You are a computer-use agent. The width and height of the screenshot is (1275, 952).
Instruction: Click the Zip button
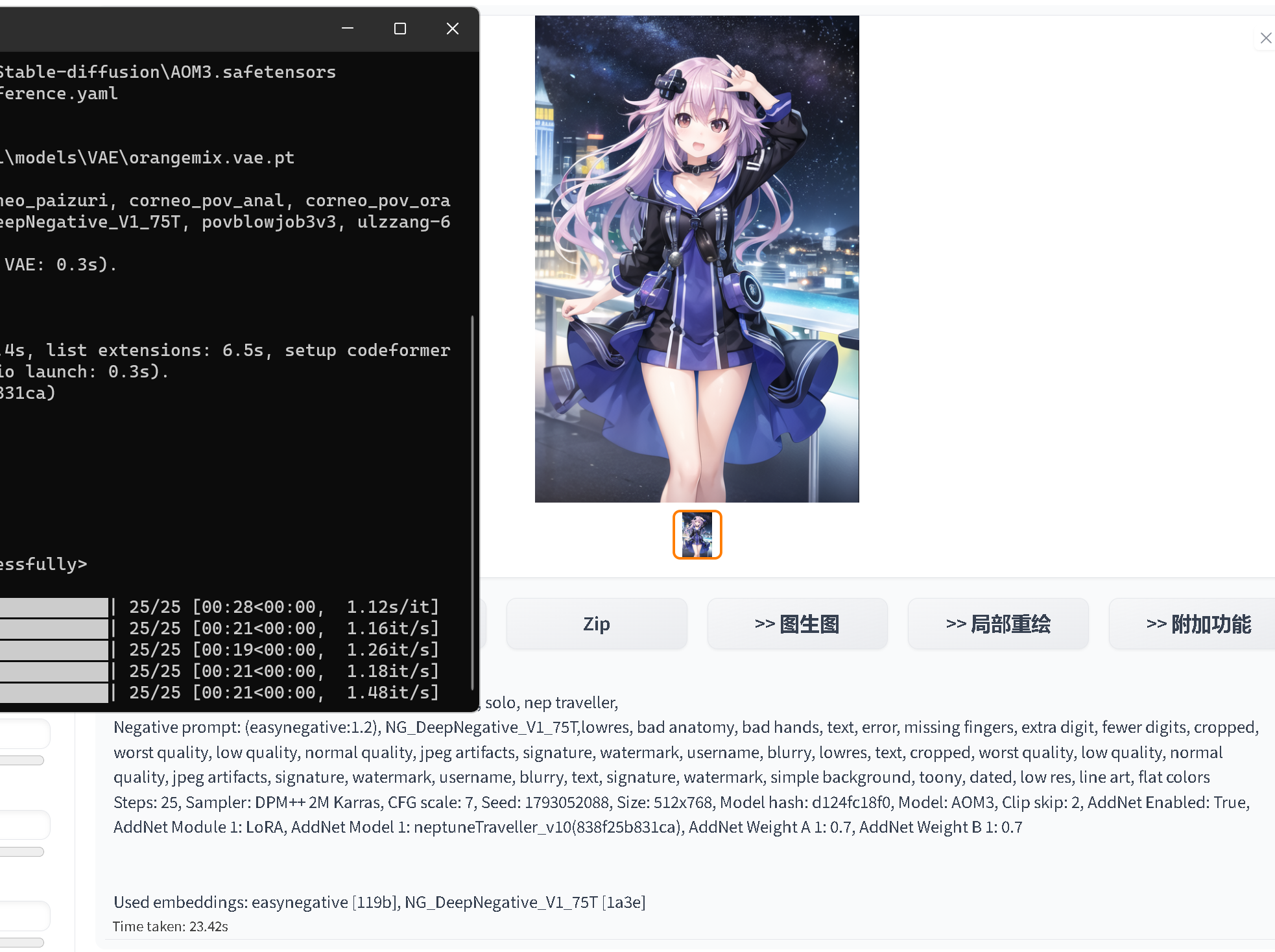597,624
